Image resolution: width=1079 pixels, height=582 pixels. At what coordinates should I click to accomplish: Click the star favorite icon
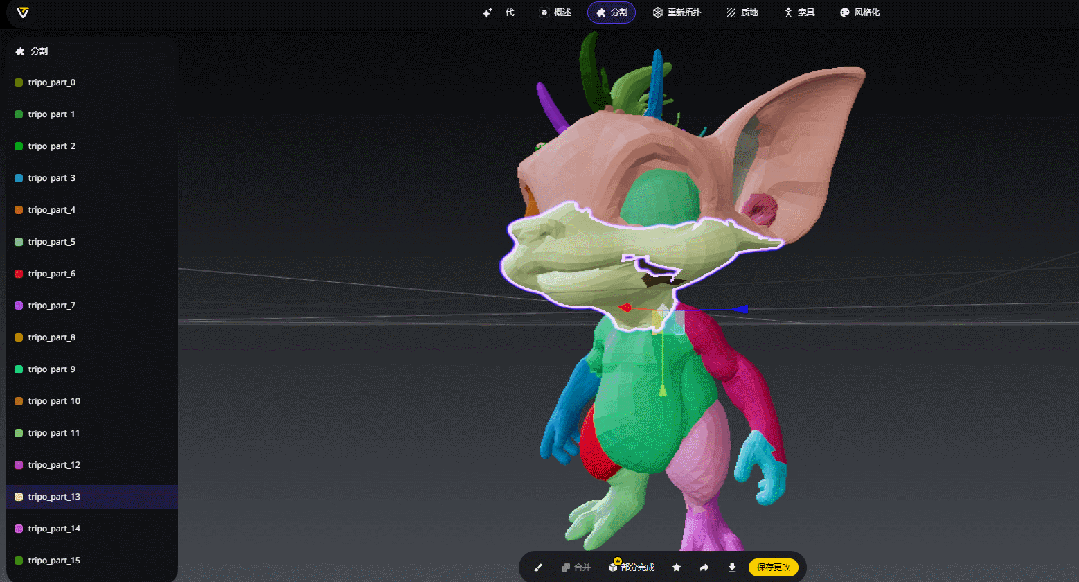[676, 568]
